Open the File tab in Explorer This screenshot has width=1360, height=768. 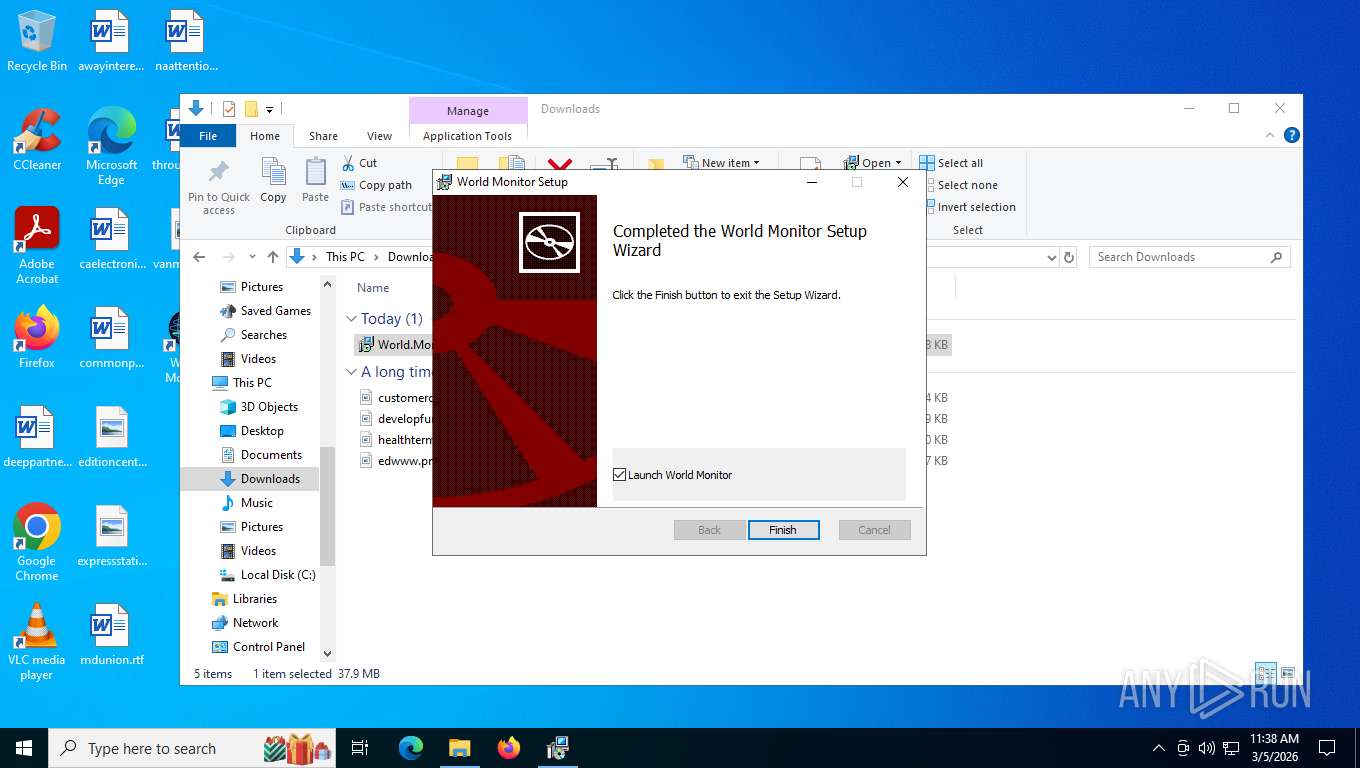coord(208,136)
